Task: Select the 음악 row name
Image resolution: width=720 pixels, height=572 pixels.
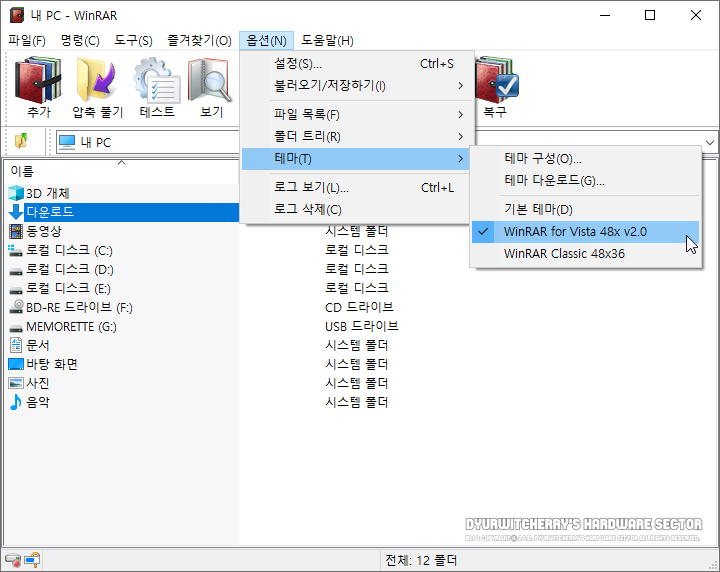Action: (x=38, y=402)
